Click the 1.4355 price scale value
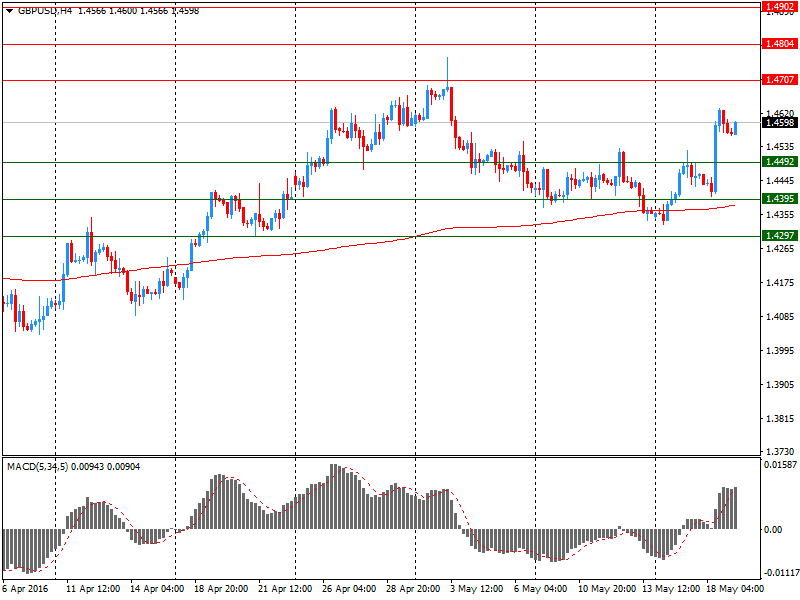The width and height of the screenshot is (800, 600). tap(780, 215)
